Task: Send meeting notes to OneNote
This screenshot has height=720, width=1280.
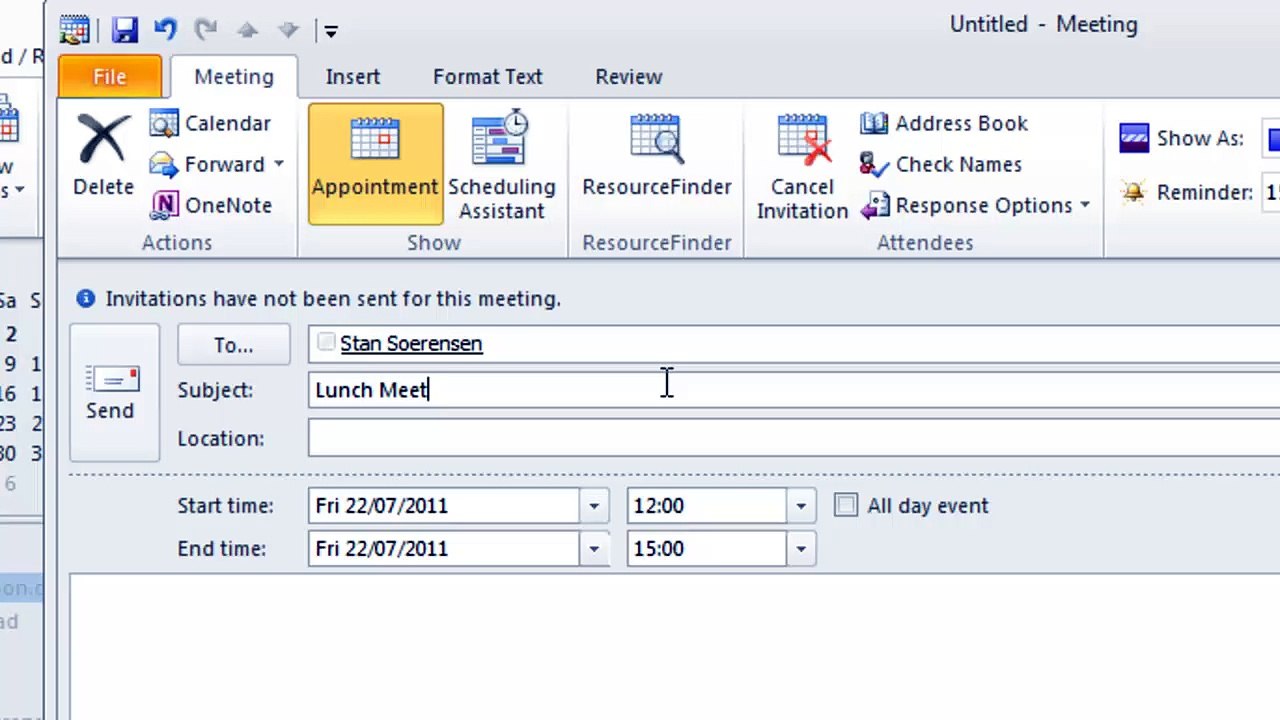Action: pyautogui.click(x=211, y=206)
